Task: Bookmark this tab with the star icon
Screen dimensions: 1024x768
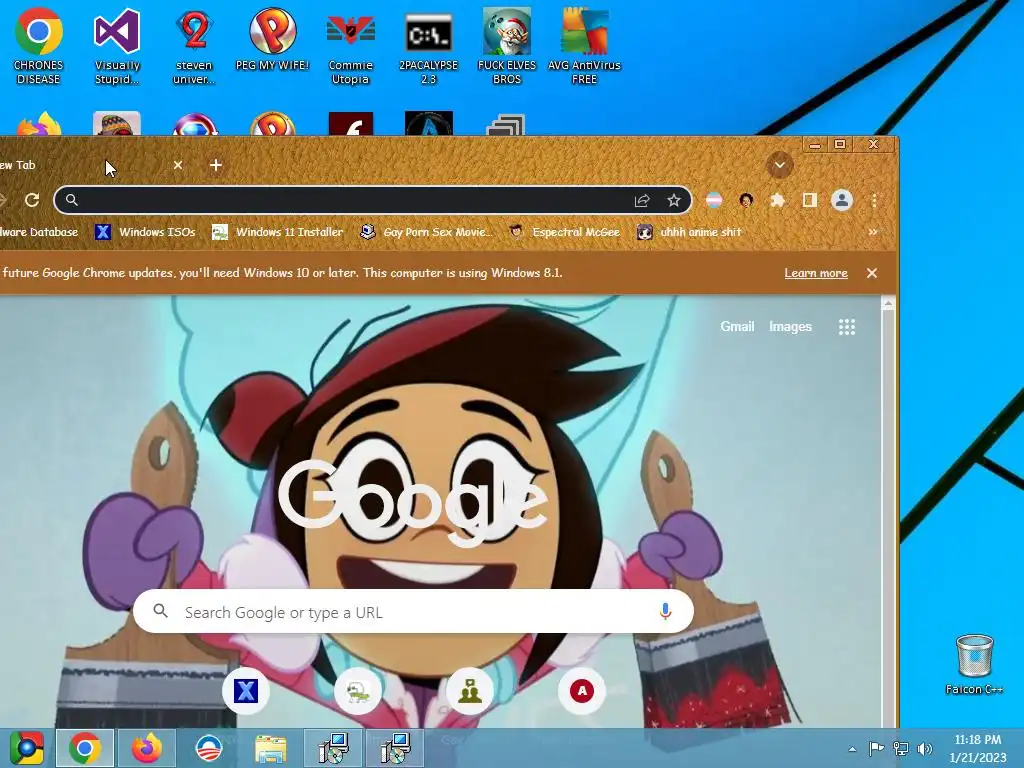Action: coord(674,200)
